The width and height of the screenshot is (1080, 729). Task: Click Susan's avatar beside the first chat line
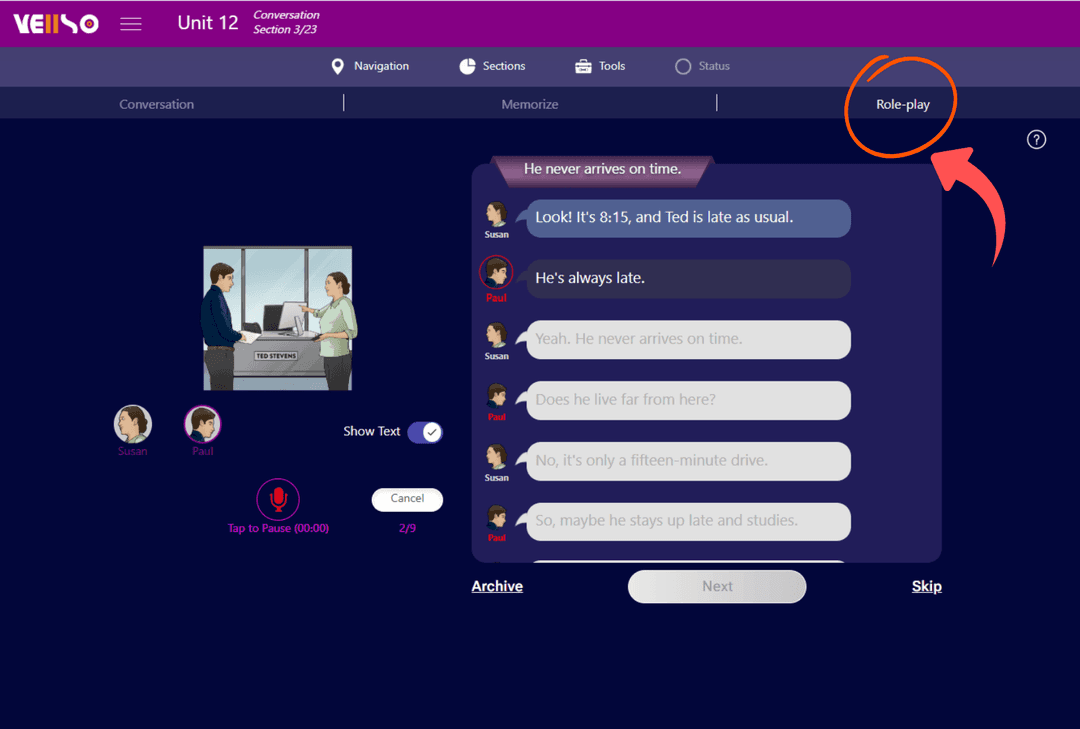pyautogui.click(x=496, y=213)
